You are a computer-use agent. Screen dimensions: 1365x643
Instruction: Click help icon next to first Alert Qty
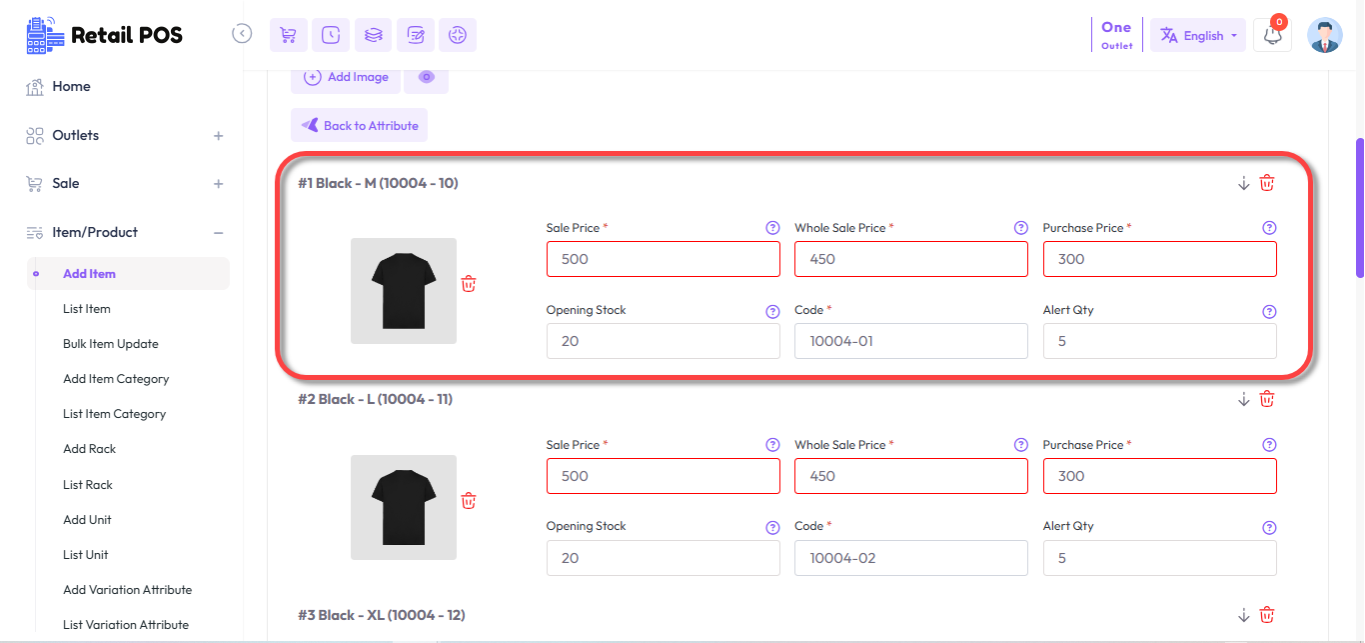[x=1269, y=311]
